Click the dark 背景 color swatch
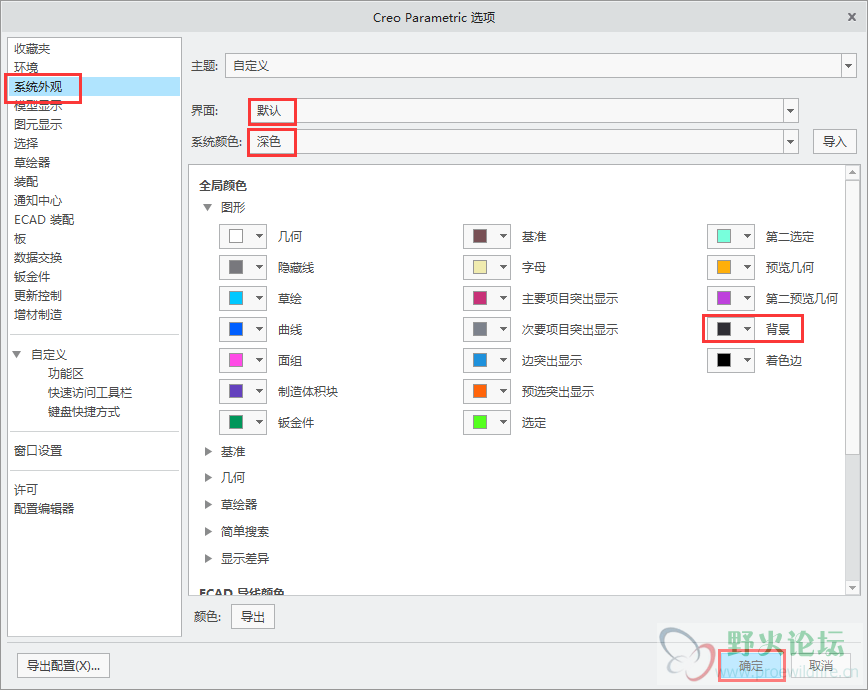Viewport: 868px width, 690px height. (x=724, y=329)
